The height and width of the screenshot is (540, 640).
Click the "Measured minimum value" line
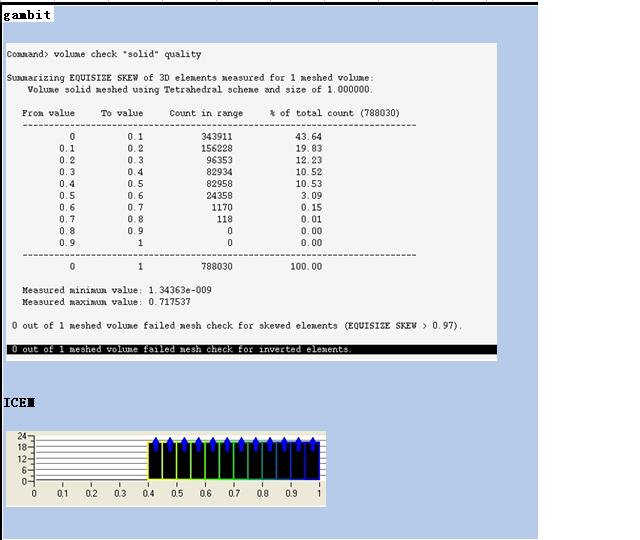click(x=116, y=290)
